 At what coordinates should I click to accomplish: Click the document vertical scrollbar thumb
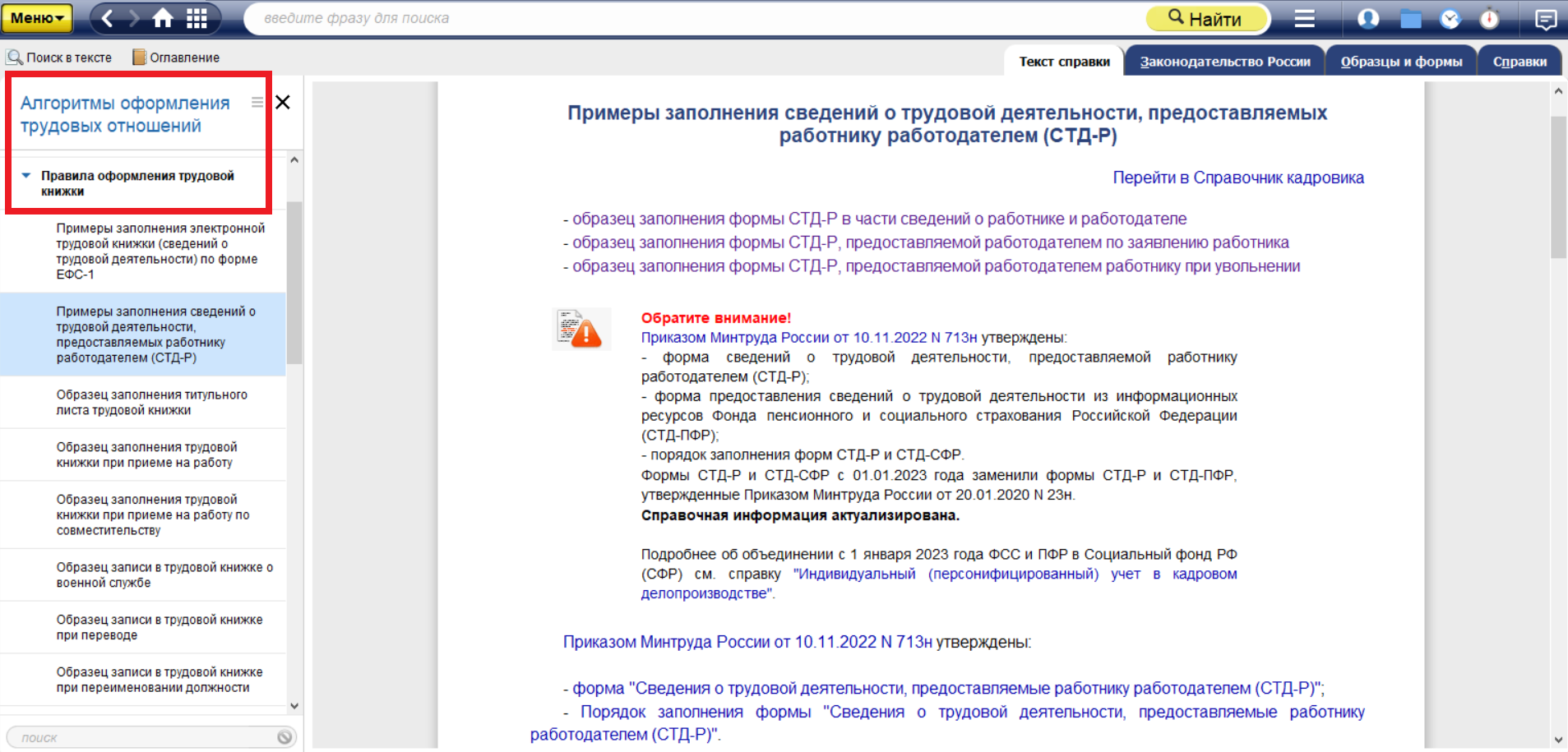click(x=1558, y=187)
